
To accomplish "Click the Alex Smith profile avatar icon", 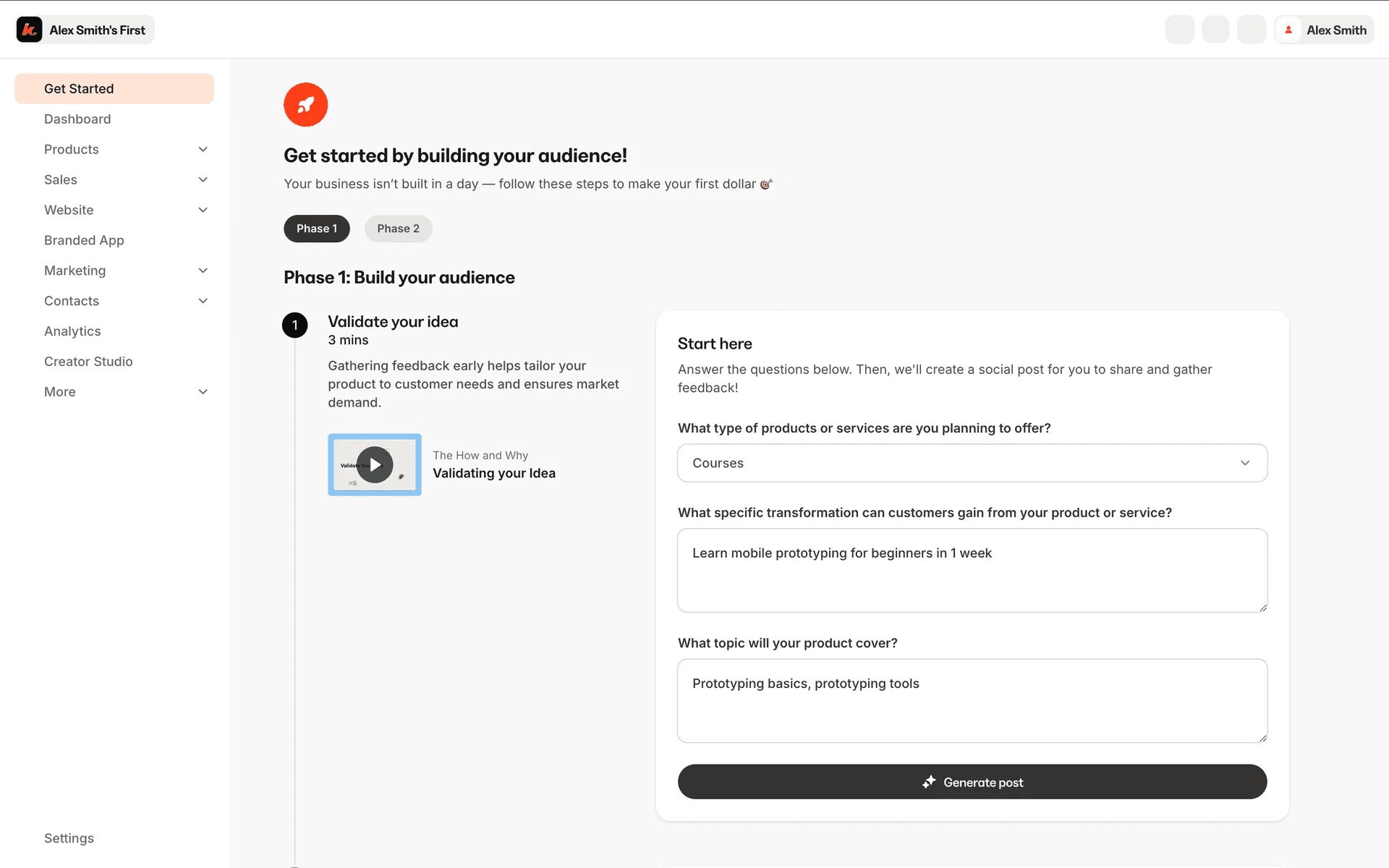I will click(1288, 30).
